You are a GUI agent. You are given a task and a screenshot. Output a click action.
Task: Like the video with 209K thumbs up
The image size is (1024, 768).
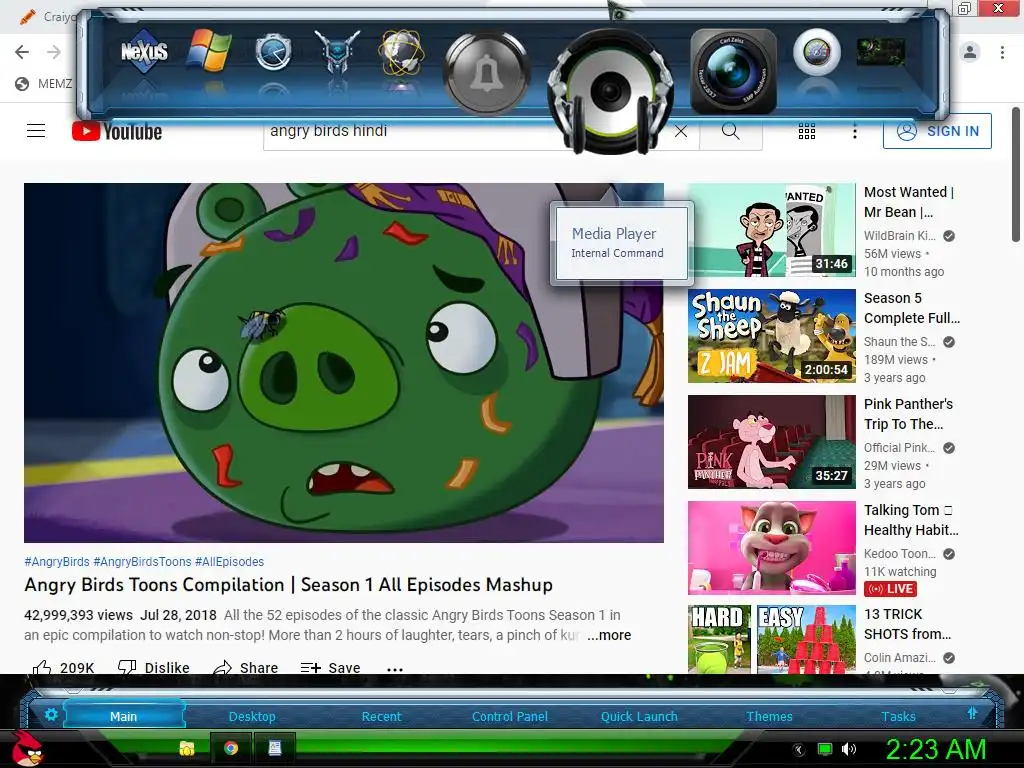[63, 667]
